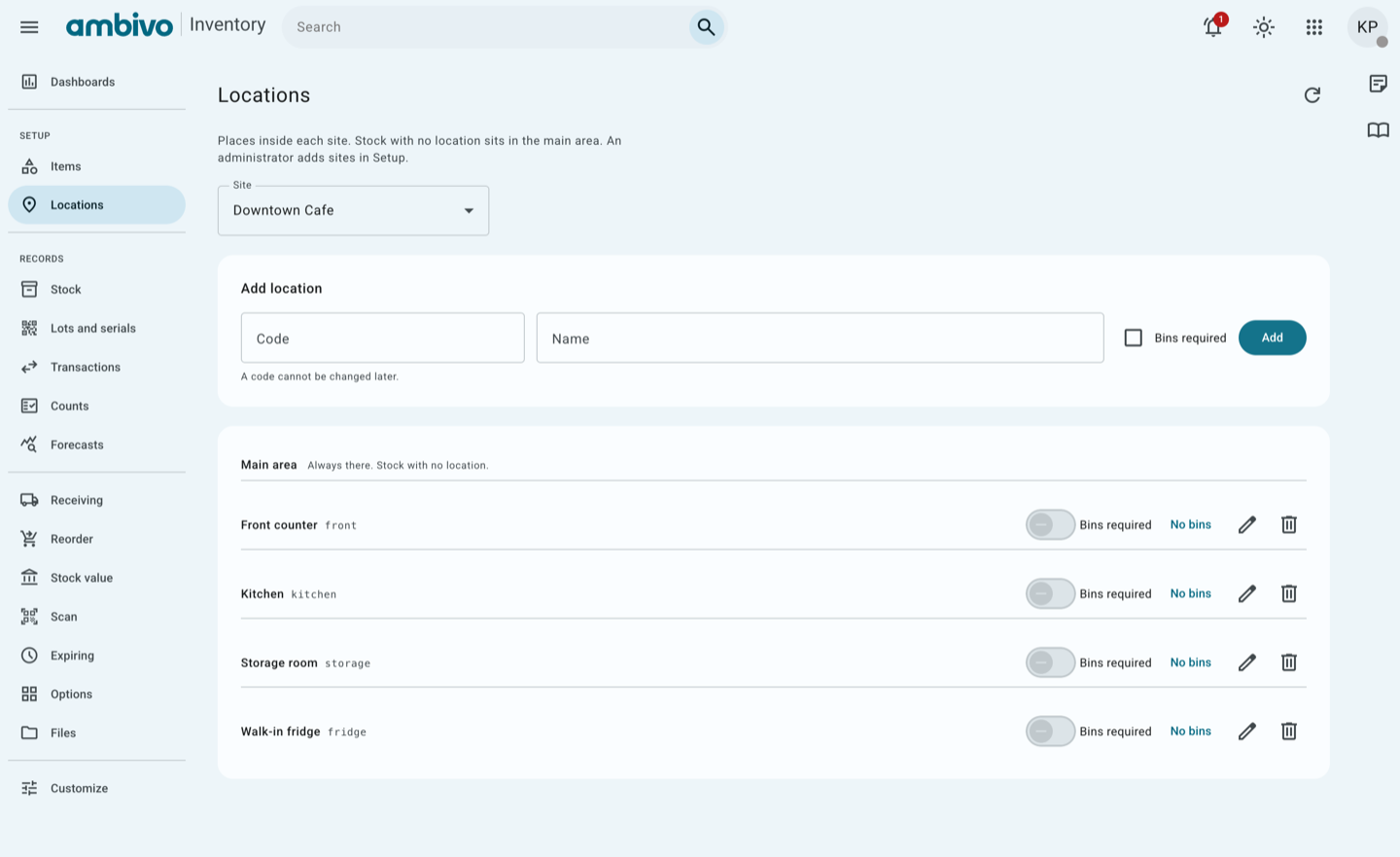
Task: Open Customize in sidebar
Action: tap(96, 789)
